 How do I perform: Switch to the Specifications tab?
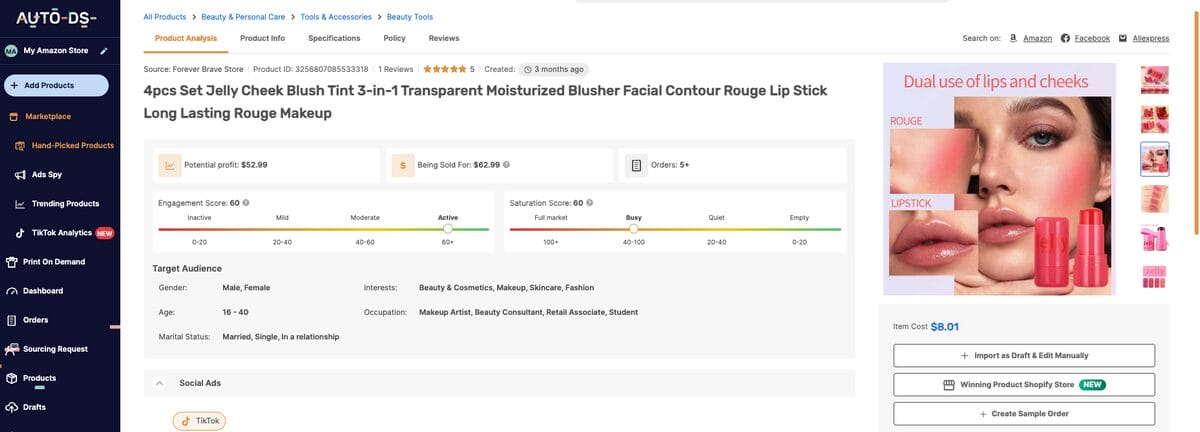[334, 38]
